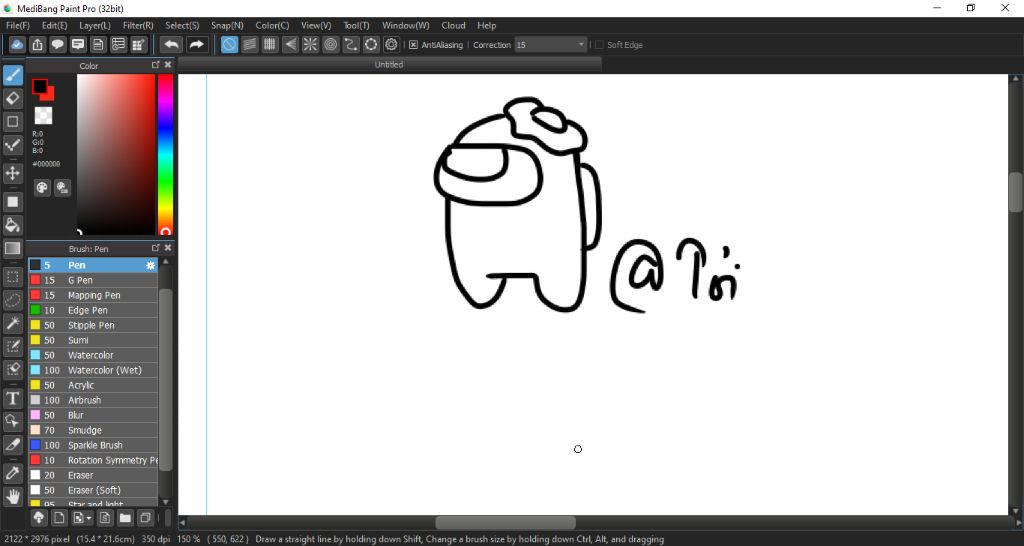1024x546 pixels.
Task: Click the canvas vertical scrollbar thumb
Action: (x=1016, y=192)
